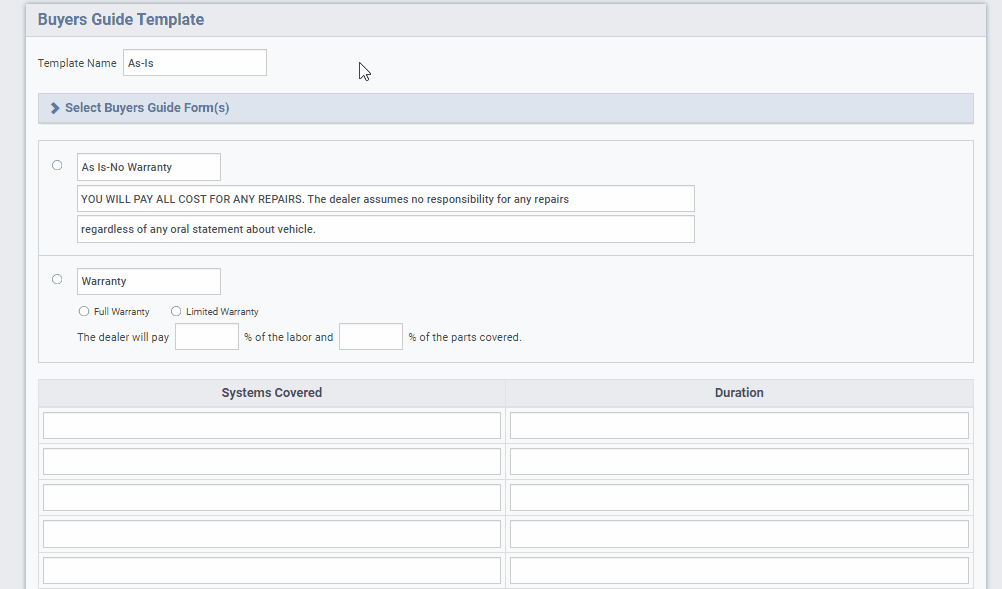Edit the oral statement disclaimer line
The height and width of the screenshot is (589, 1002).
pyautogui.click(x=385, y=228)
